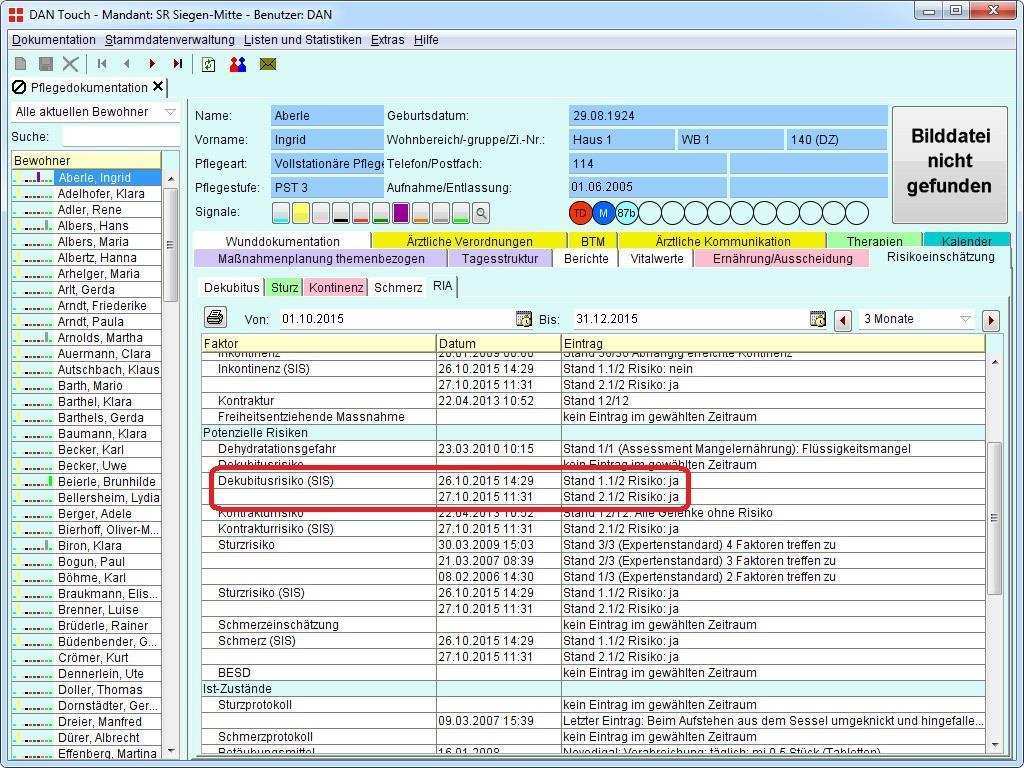Open the user group (two people) icon

click(x=237, y=64)
